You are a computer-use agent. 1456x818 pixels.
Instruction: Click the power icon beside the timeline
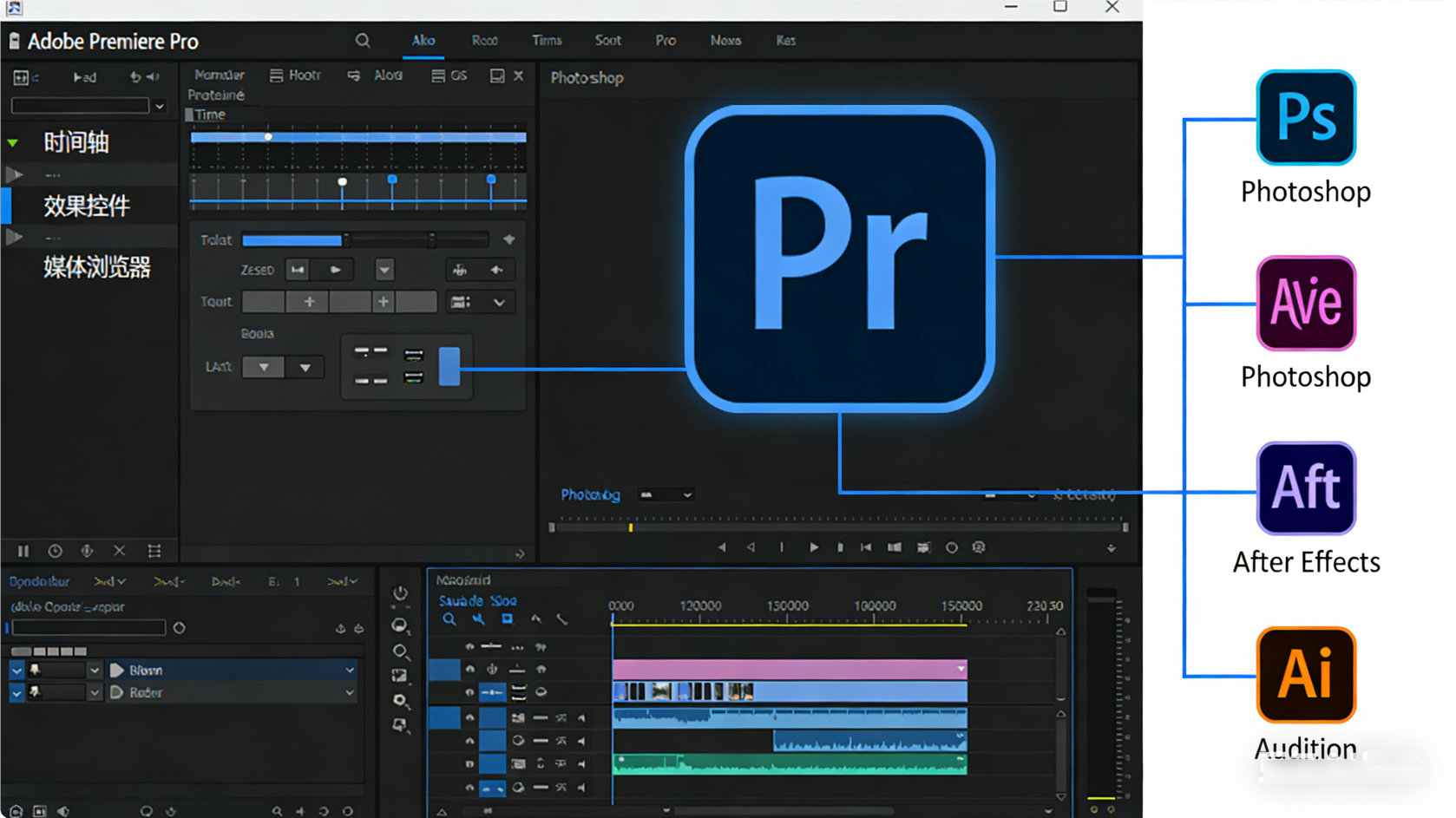point(400,593)
